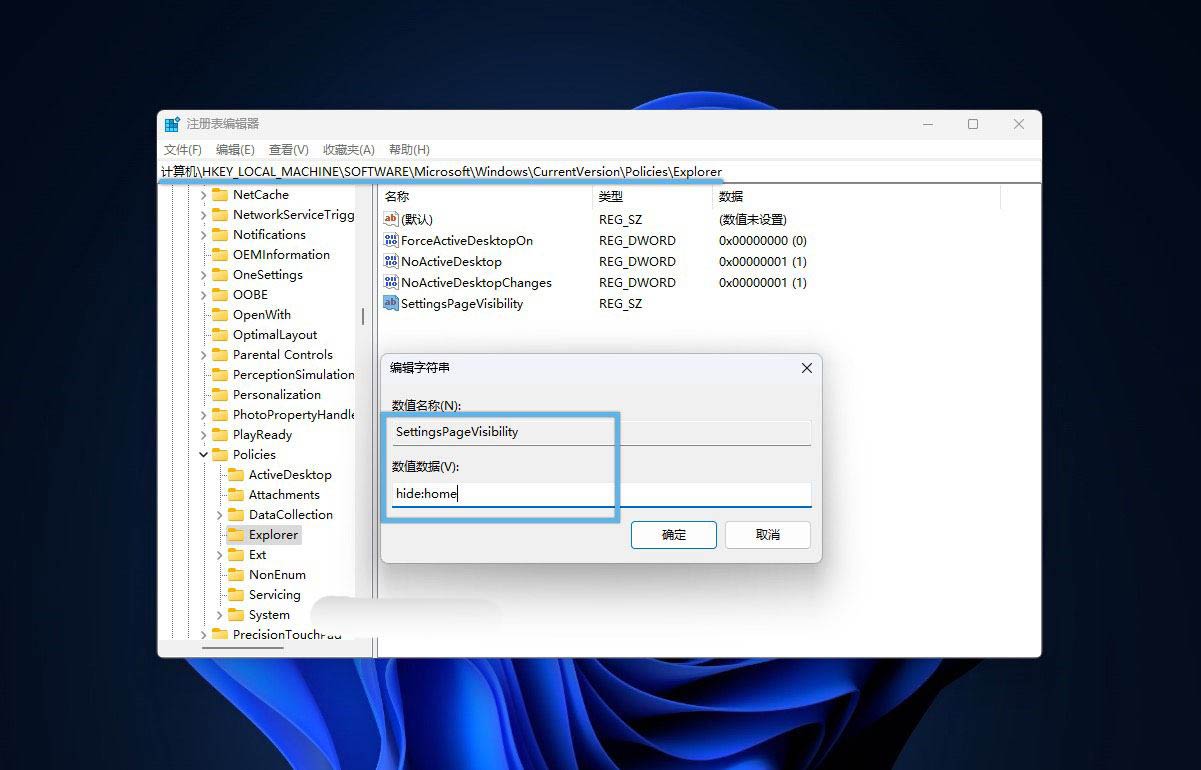Image resolution: width=1201 pixels, height=770 pixels.
Task: Open the 查看(V) view menu
Action: [x=288, y=149]
